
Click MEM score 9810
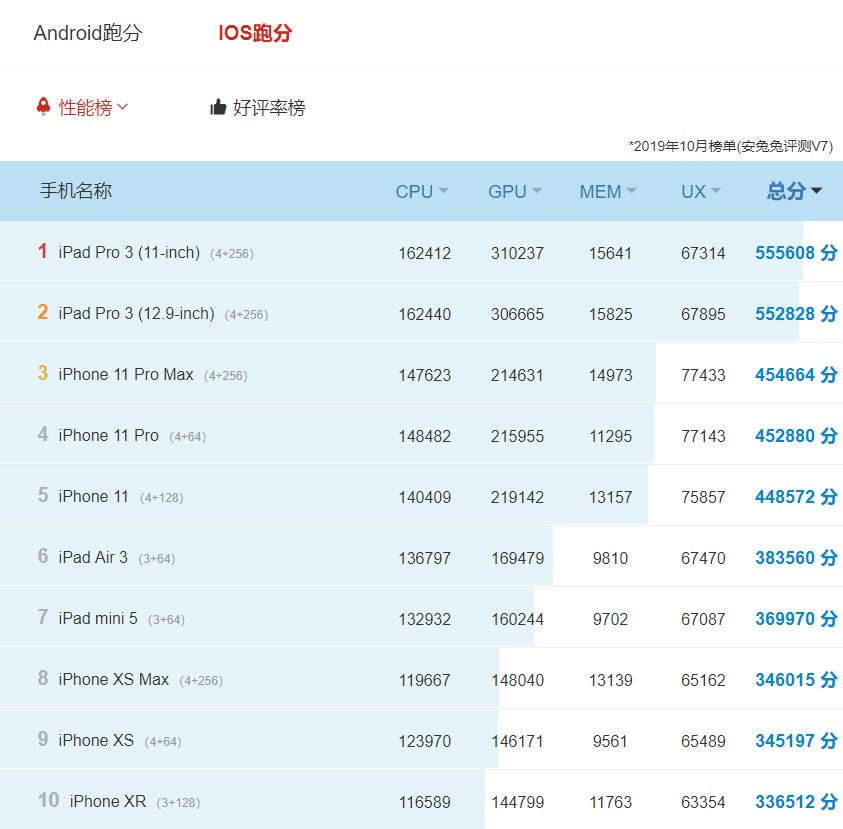click(610, 558)
